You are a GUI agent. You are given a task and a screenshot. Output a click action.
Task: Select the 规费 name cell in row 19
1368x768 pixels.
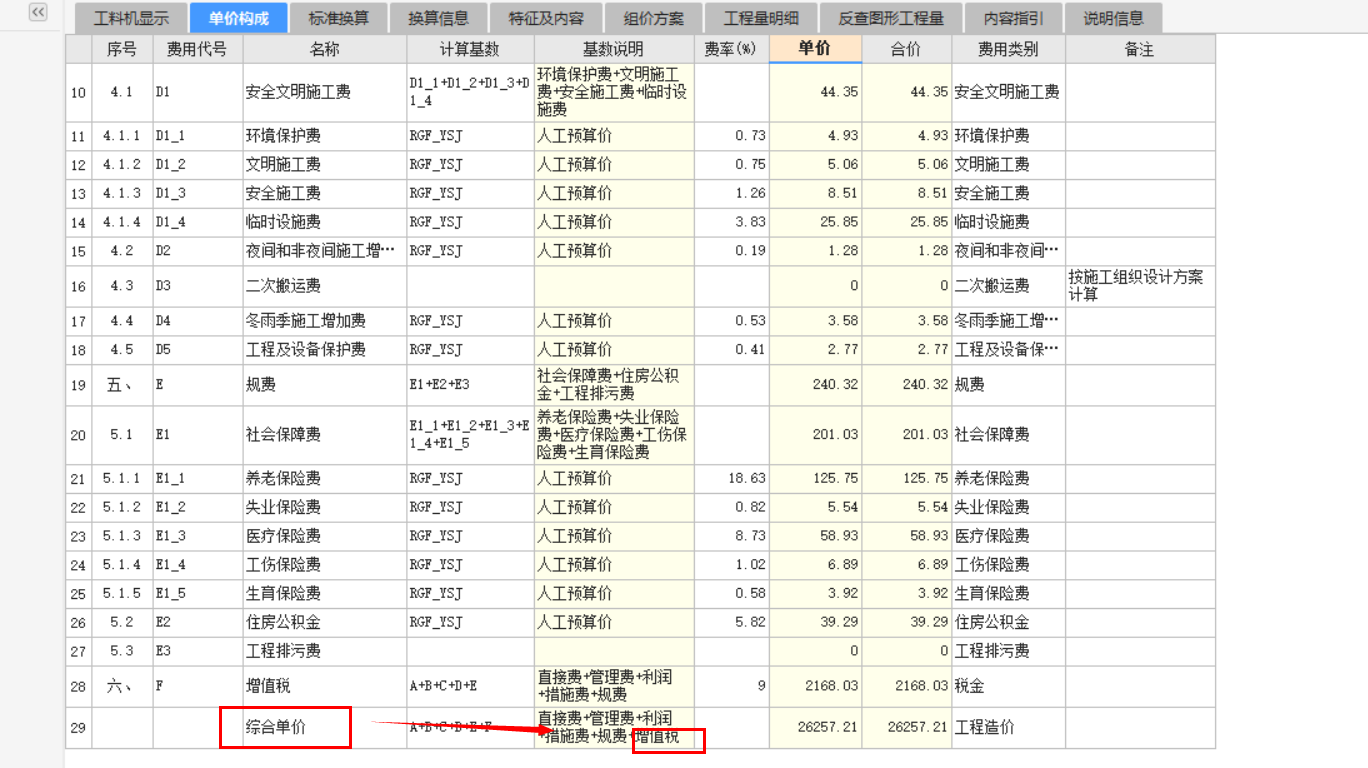click(325, 385)
